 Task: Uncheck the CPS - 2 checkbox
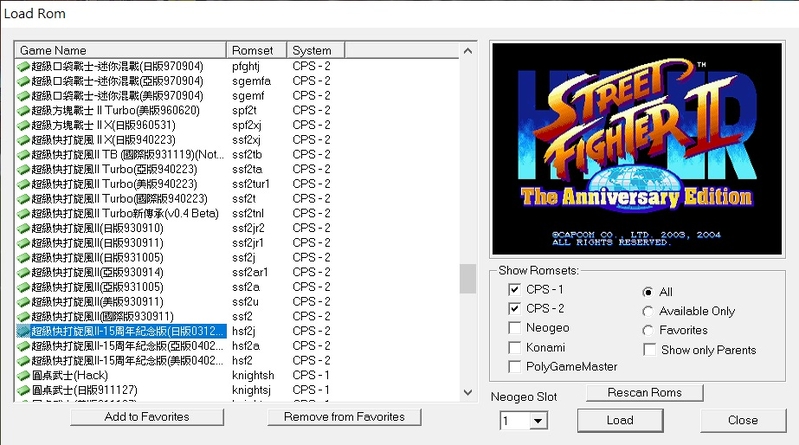[515, 309]
